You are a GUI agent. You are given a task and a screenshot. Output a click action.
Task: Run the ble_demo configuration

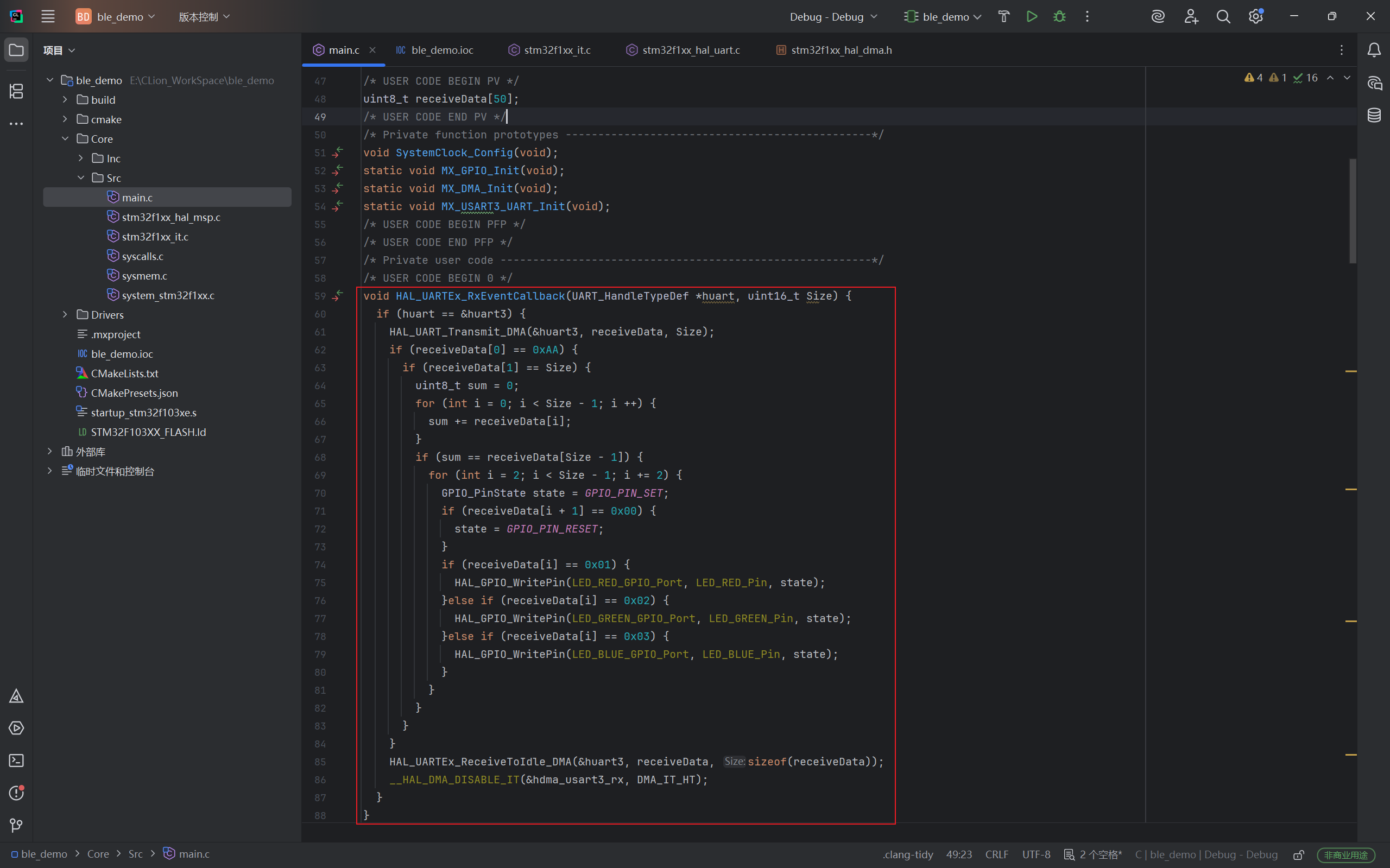(x=1032, y=17)
